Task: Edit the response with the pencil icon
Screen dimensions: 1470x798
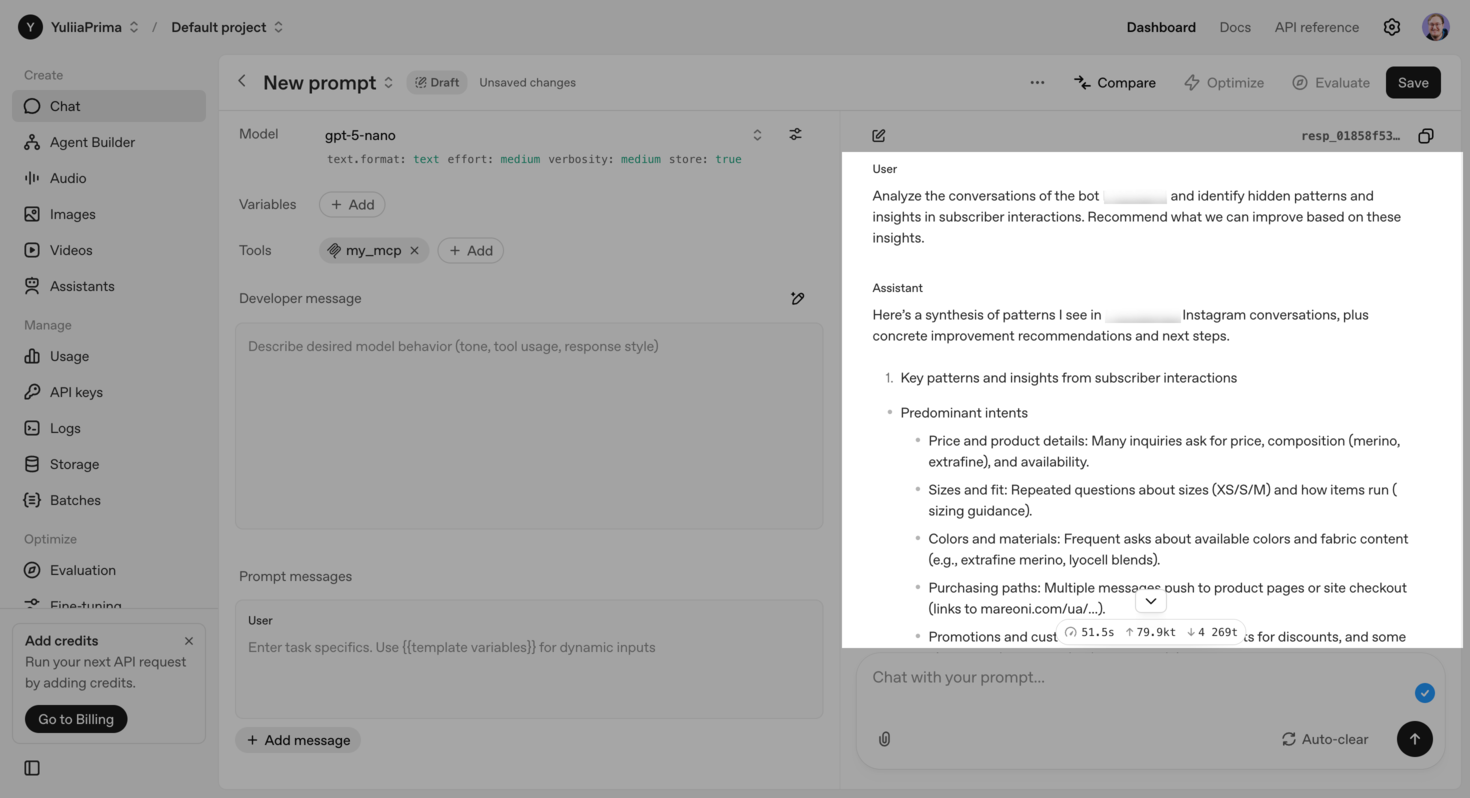Action: pos(878,134)
